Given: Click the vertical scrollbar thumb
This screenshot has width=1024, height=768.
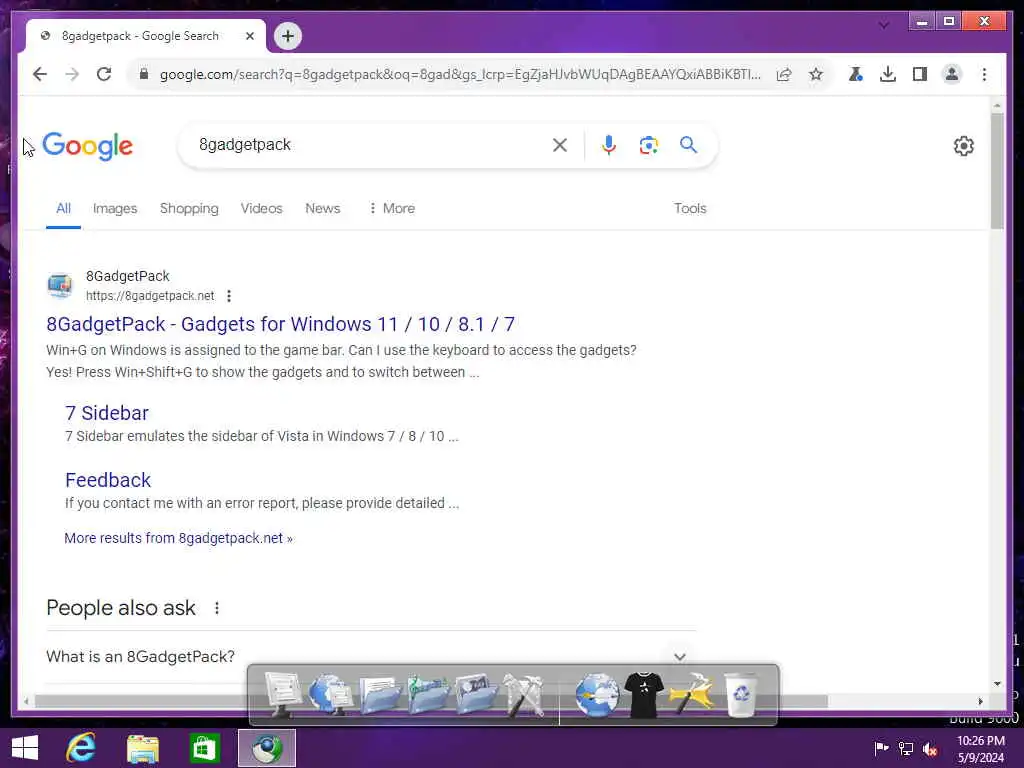Looking at the screenshot, I should 997,171.
